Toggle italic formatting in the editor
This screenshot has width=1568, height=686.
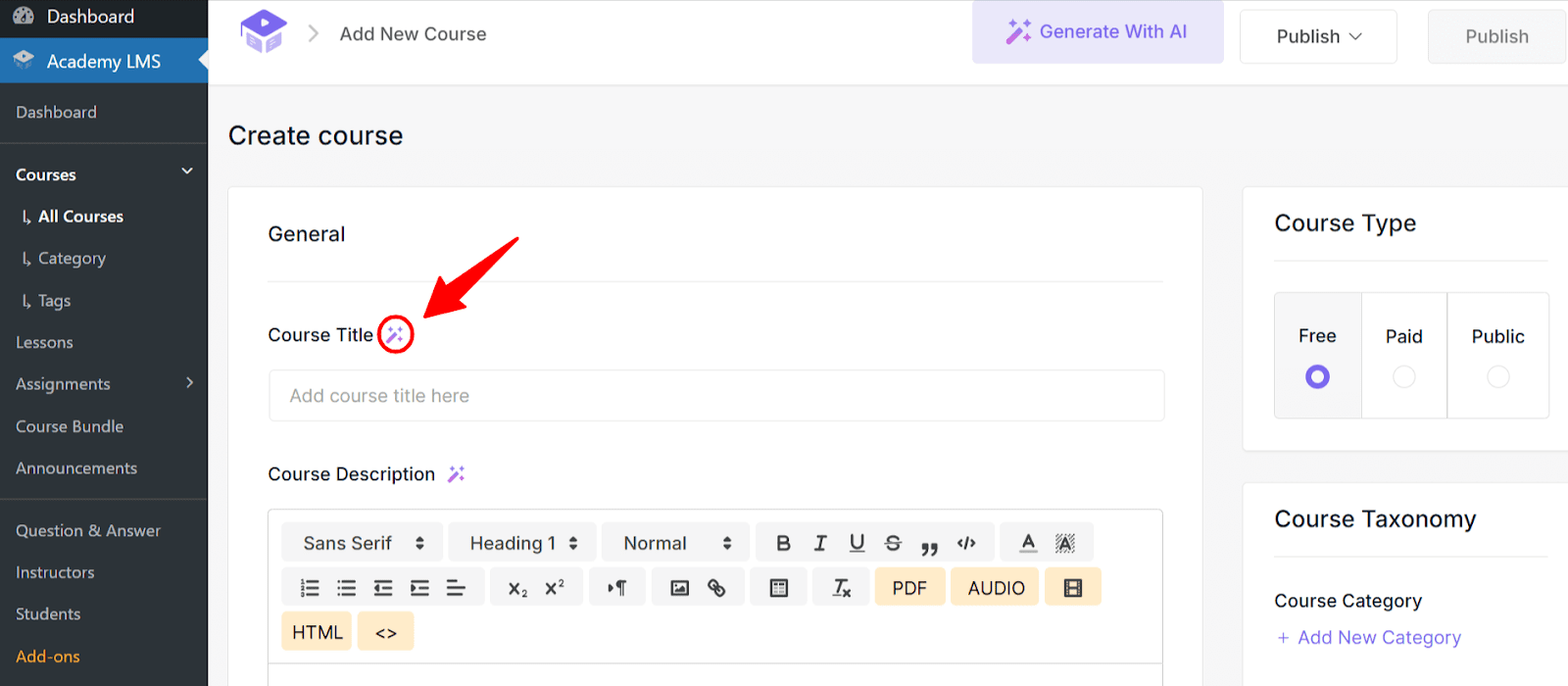pyautogui.click(x=820, y=543)
